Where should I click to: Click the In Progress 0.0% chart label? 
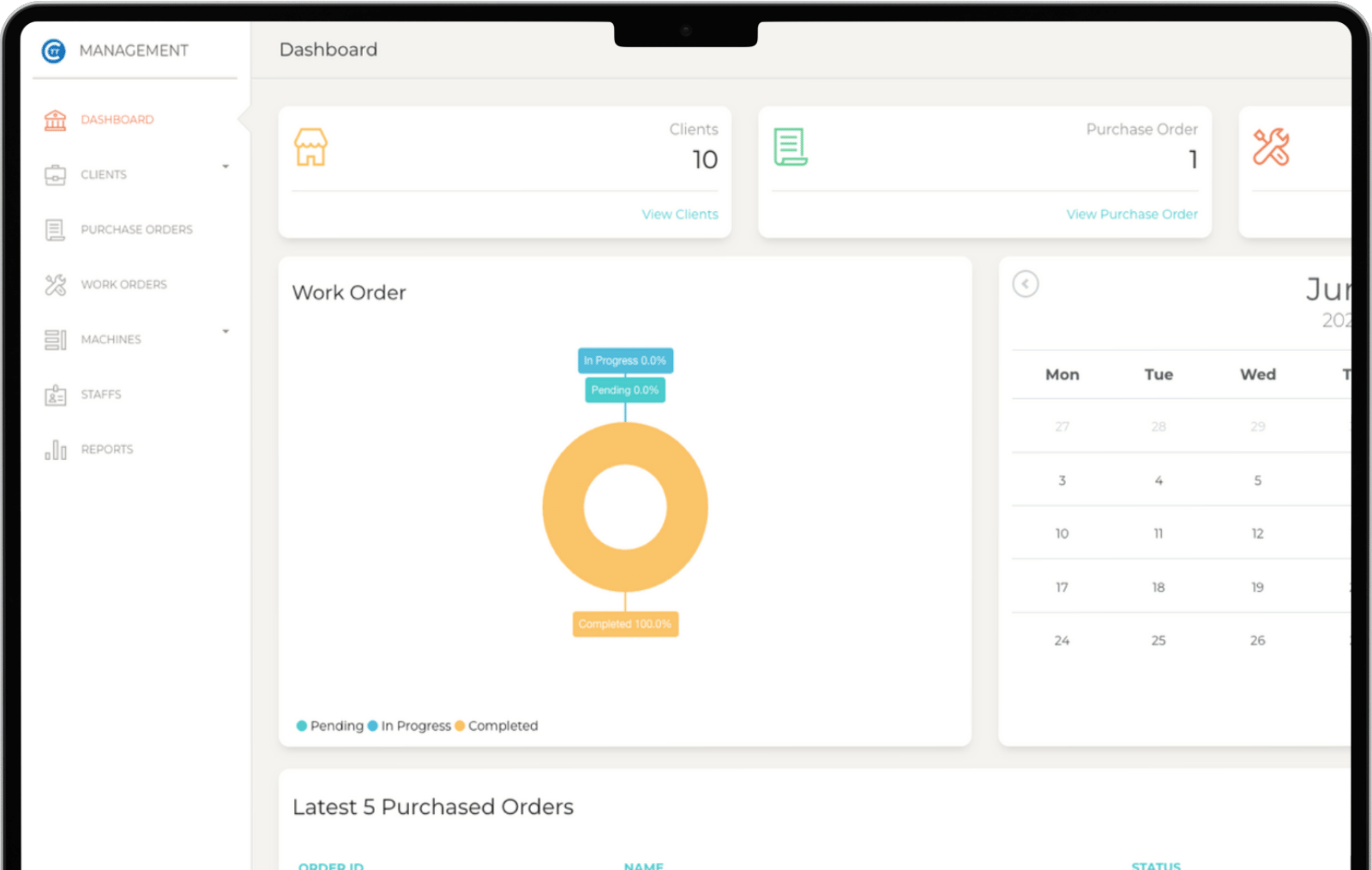[x=625, y=360]
